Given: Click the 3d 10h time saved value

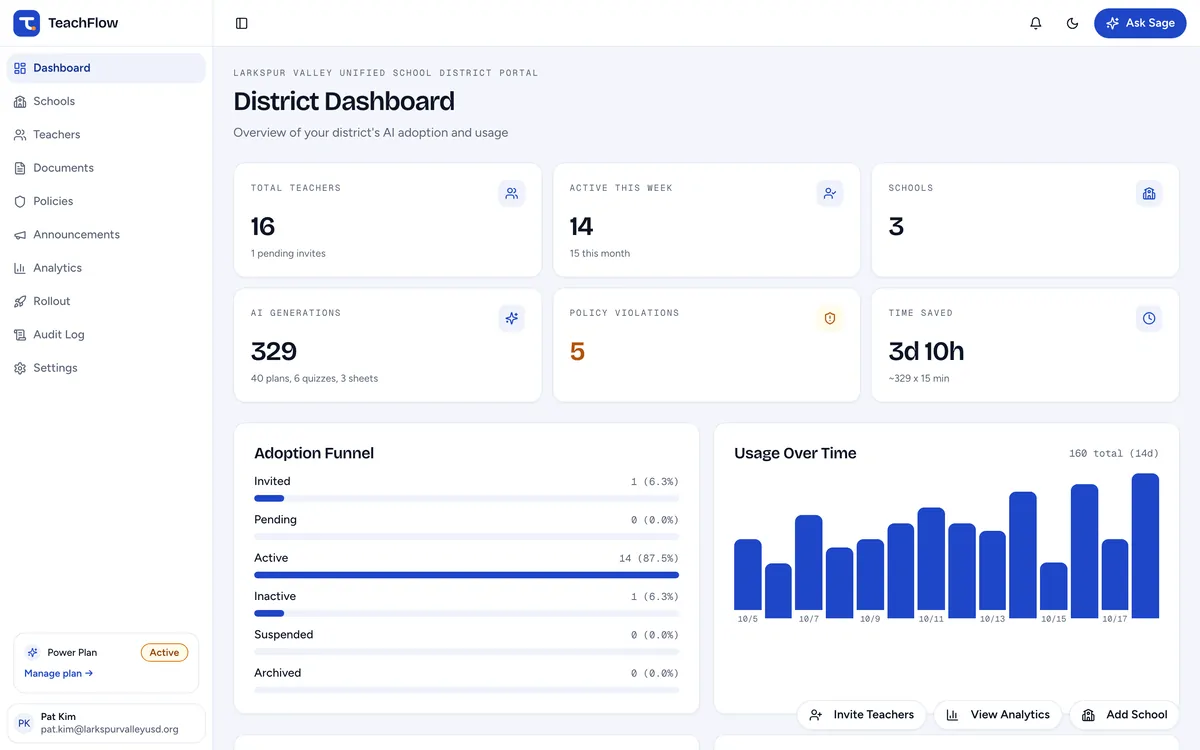Looking at the screenshot, I should (x=926, y=352).
